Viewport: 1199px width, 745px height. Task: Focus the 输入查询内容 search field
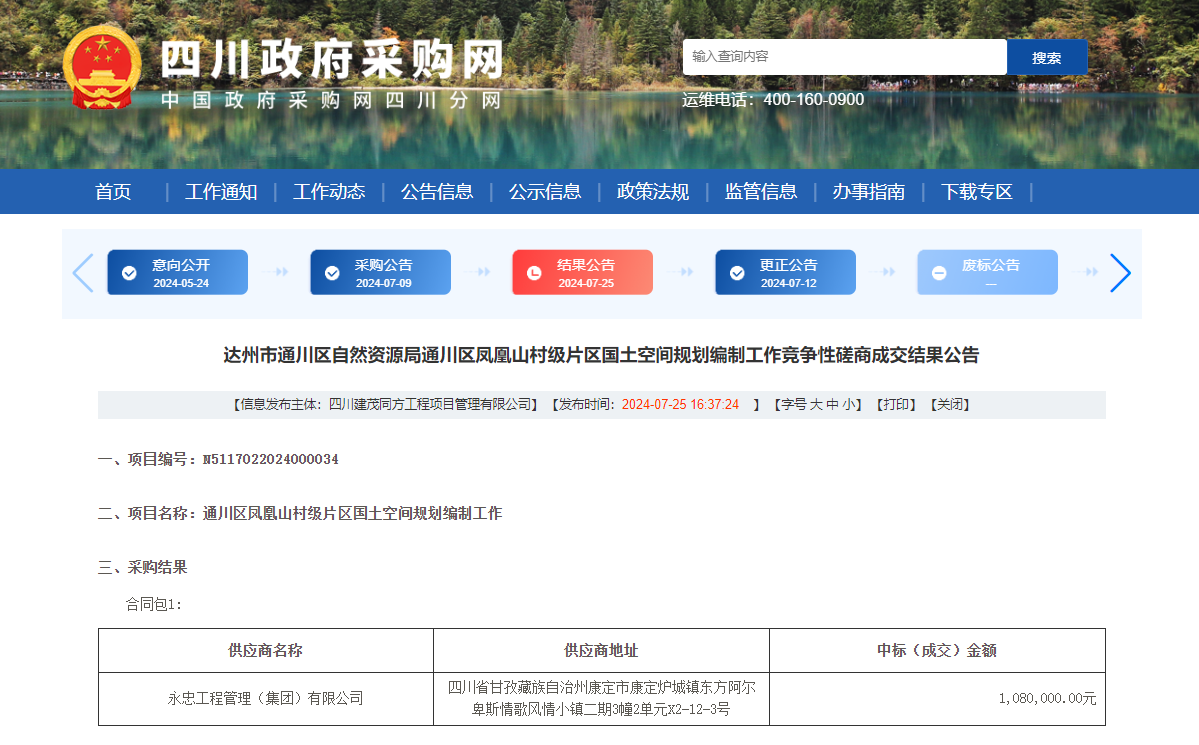click(844, 57)
